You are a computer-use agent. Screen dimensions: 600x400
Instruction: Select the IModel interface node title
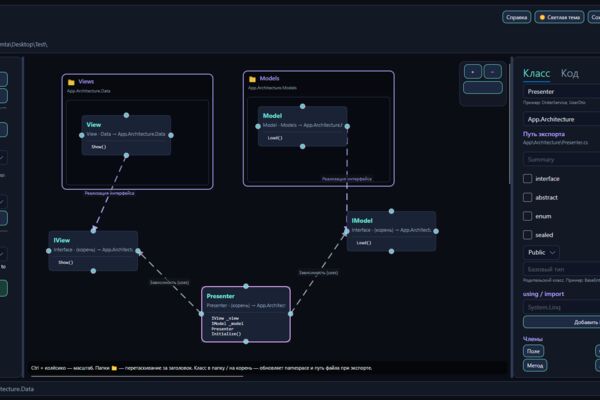(362, 221)
